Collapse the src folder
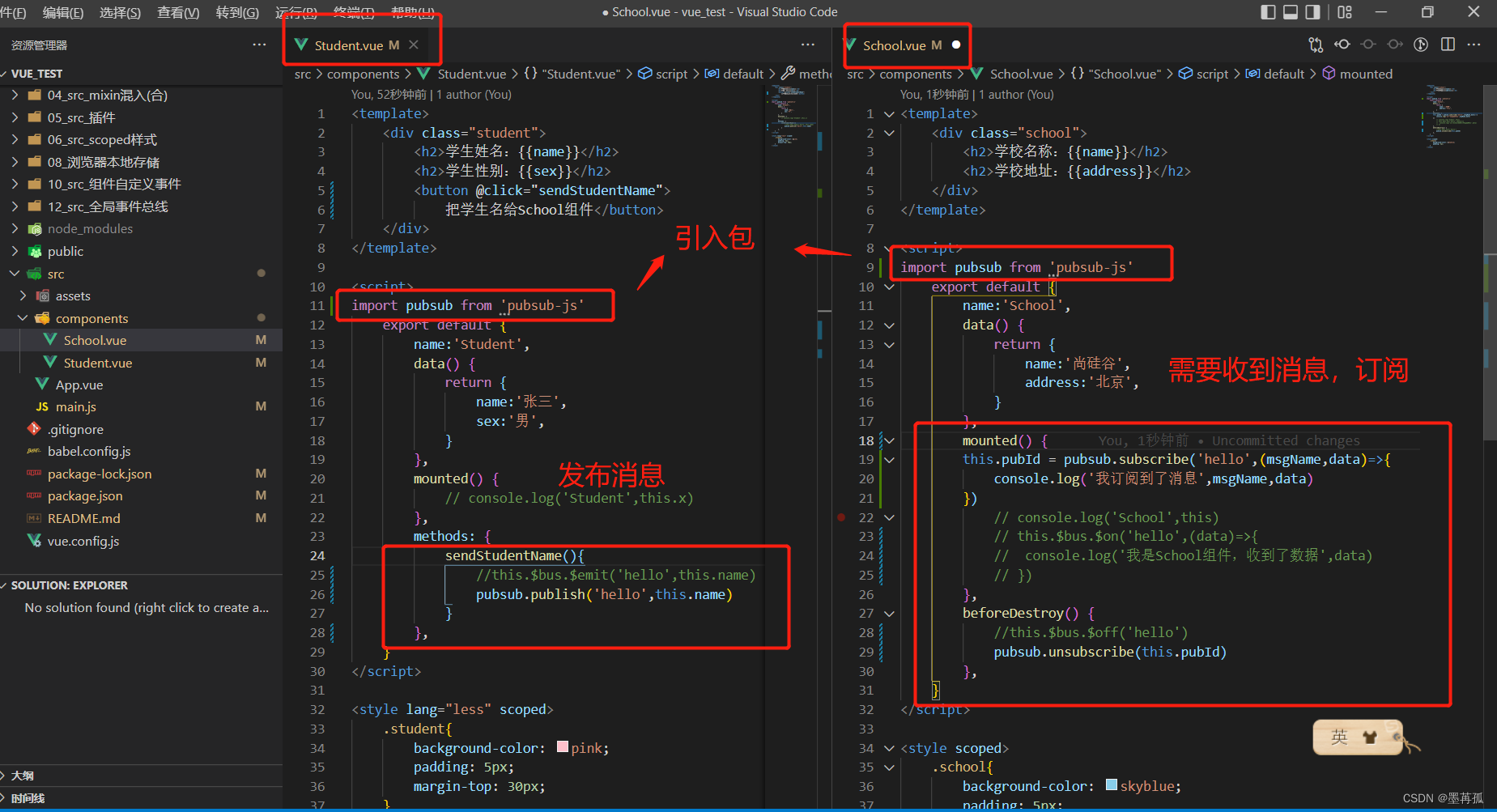This screenshot has height=812, width=1497. tap(15, 274)
